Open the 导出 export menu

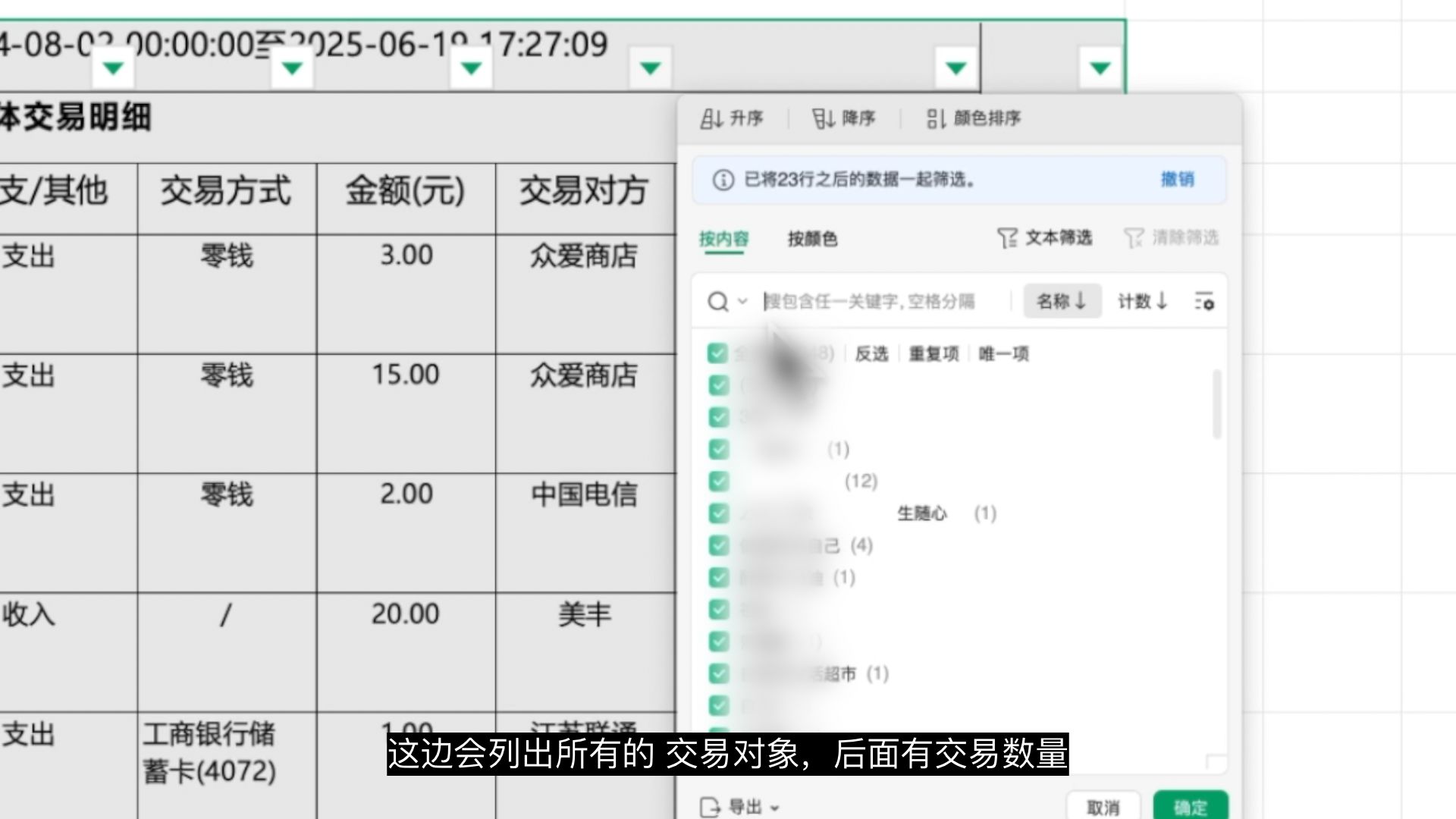(740, 807)
